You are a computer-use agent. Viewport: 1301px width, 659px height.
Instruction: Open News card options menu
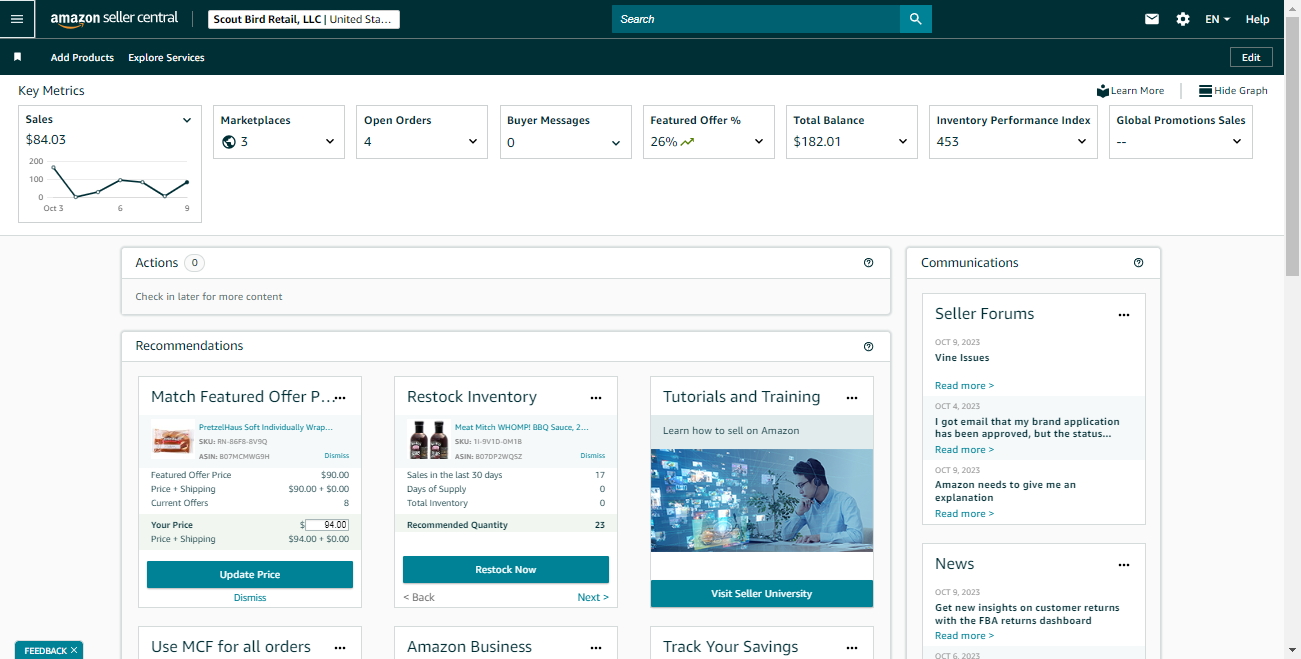tap(1124, 565)
